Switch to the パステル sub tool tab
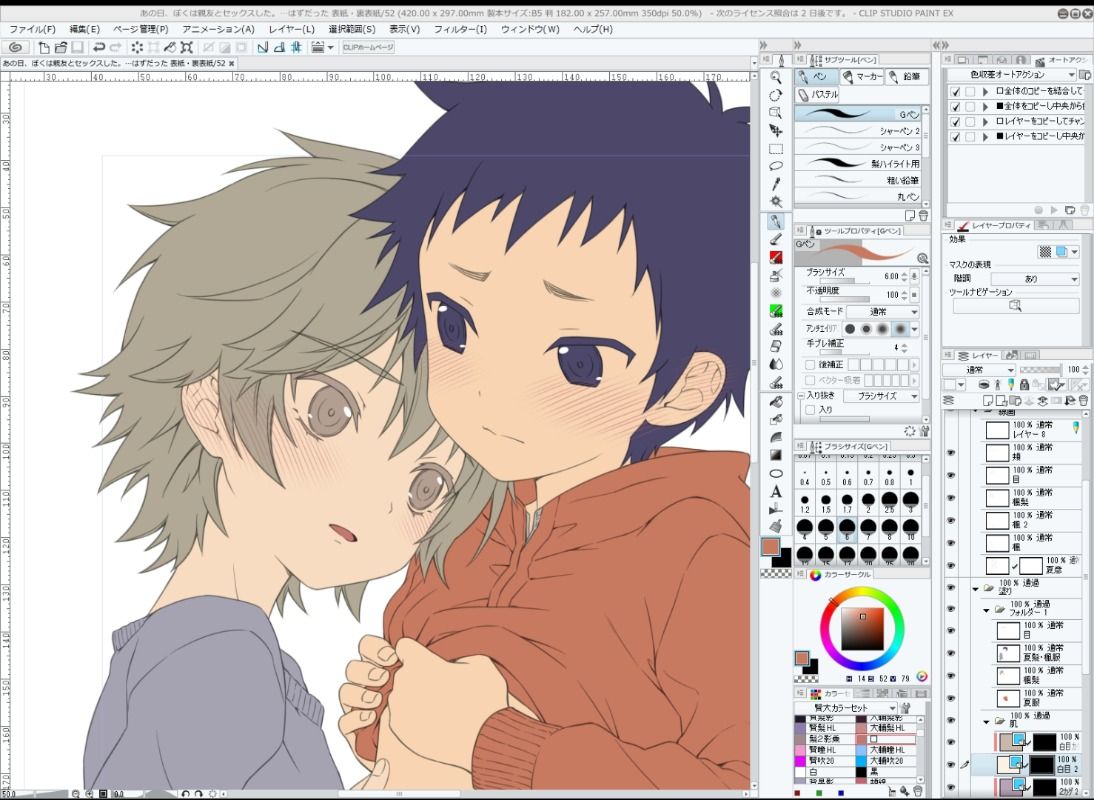Viewport: 1094px width, 800px height. (x=818, y=94)
